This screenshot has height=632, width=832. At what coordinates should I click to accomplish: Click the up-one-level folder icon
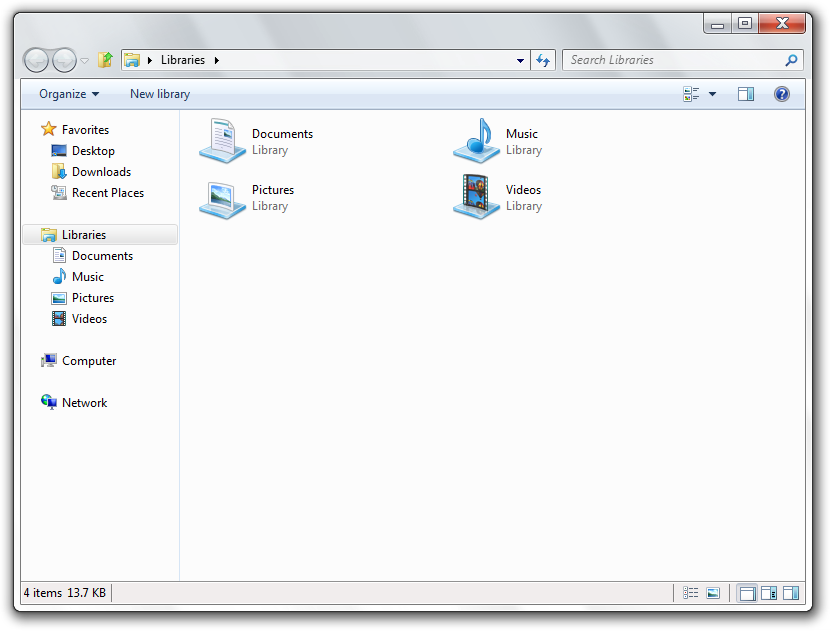point(105,60)
